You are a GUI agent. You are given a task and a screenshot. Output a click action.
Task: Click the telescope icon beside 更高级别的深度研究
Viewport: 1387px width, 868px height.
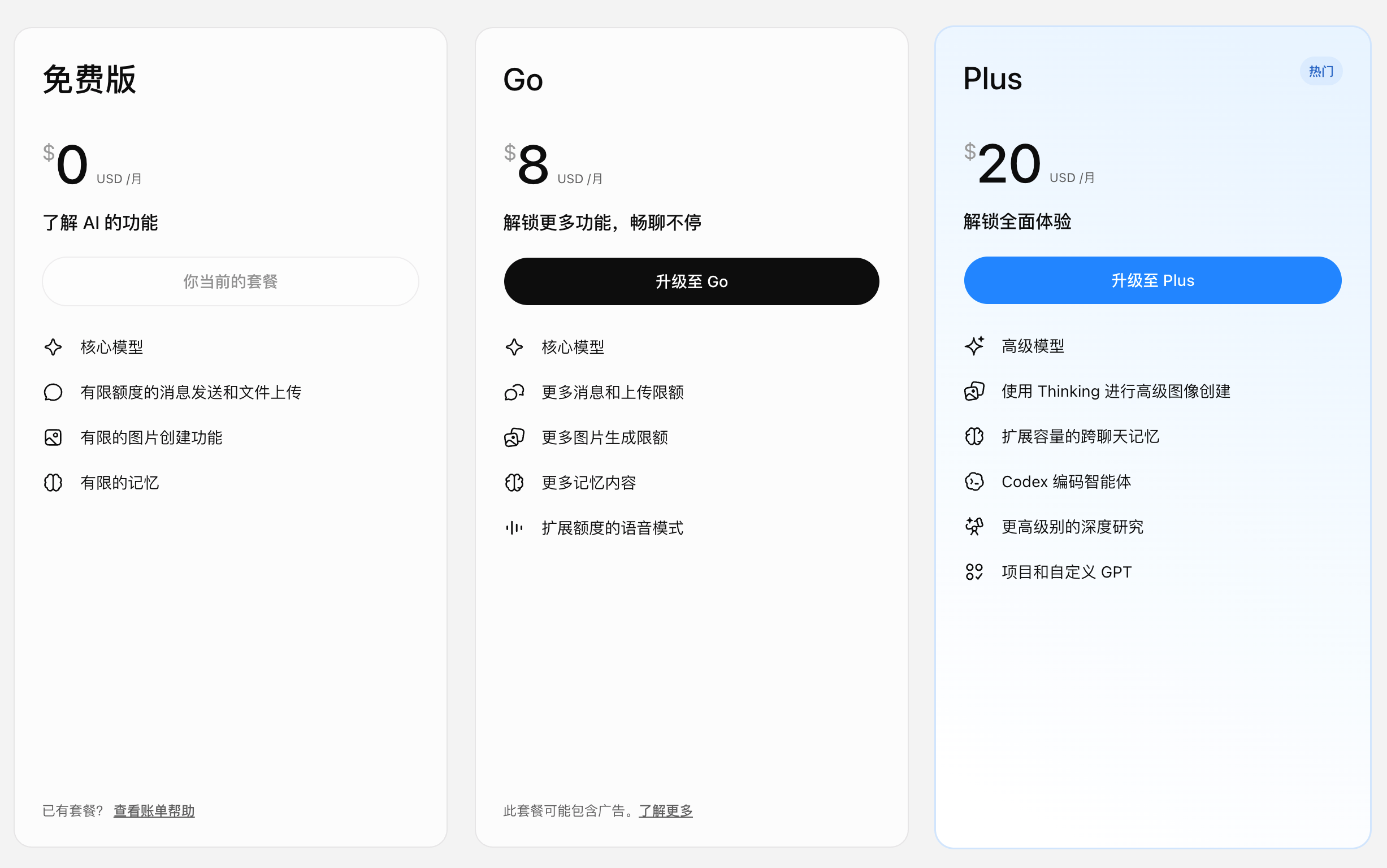coord(974,527)
